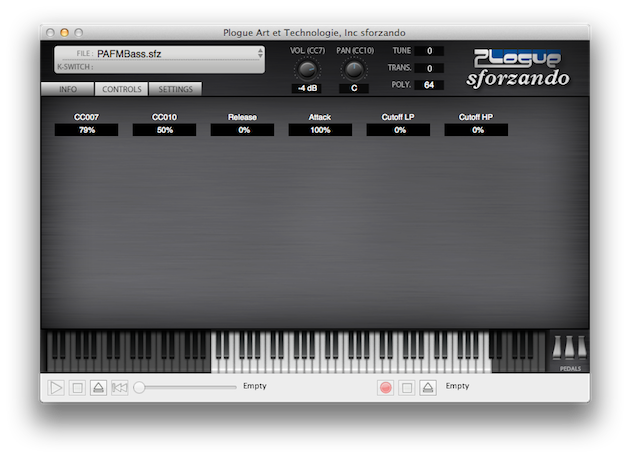Switch to the CONTROLS tab
The height and width of the screenshot is (458, 630).
tap(121, 89)
